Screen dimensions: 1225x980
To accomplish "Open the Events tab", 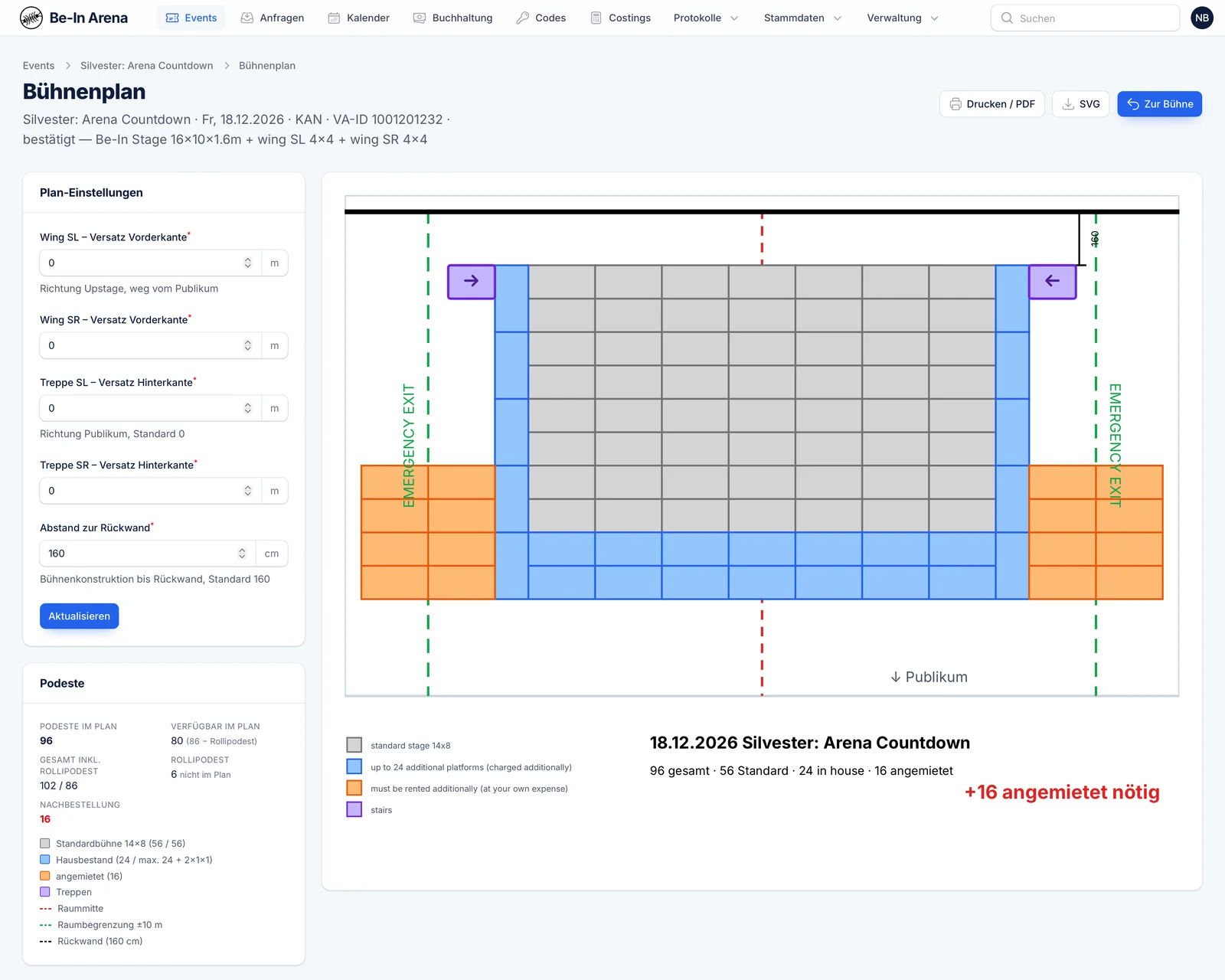I will [191, 18].
